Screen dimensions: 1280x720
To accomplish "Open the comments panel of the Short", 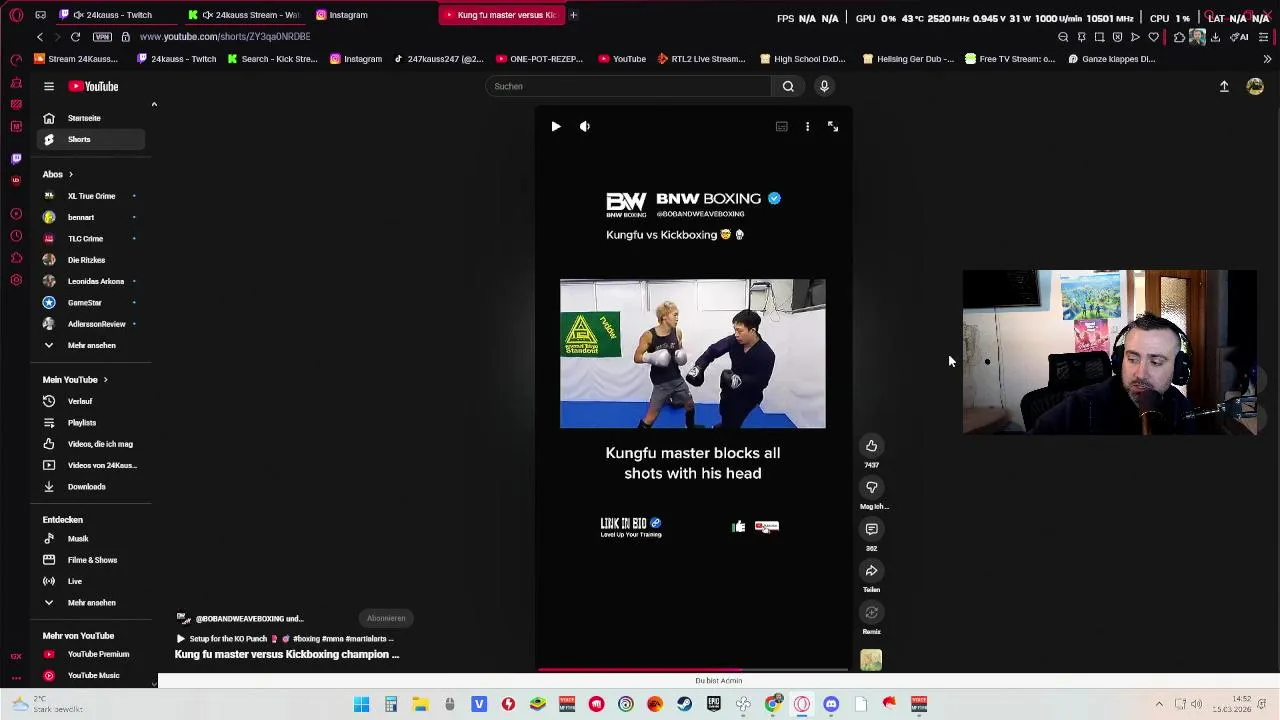I will (871, 529).
